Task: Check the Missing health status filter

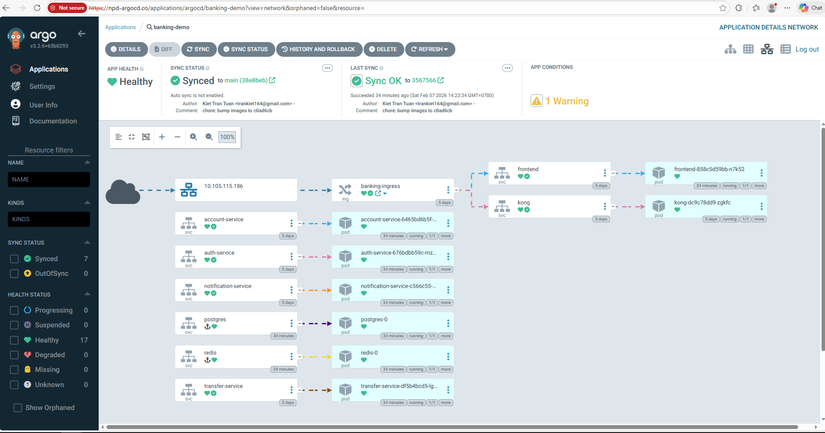Action: tap(14, 370)
